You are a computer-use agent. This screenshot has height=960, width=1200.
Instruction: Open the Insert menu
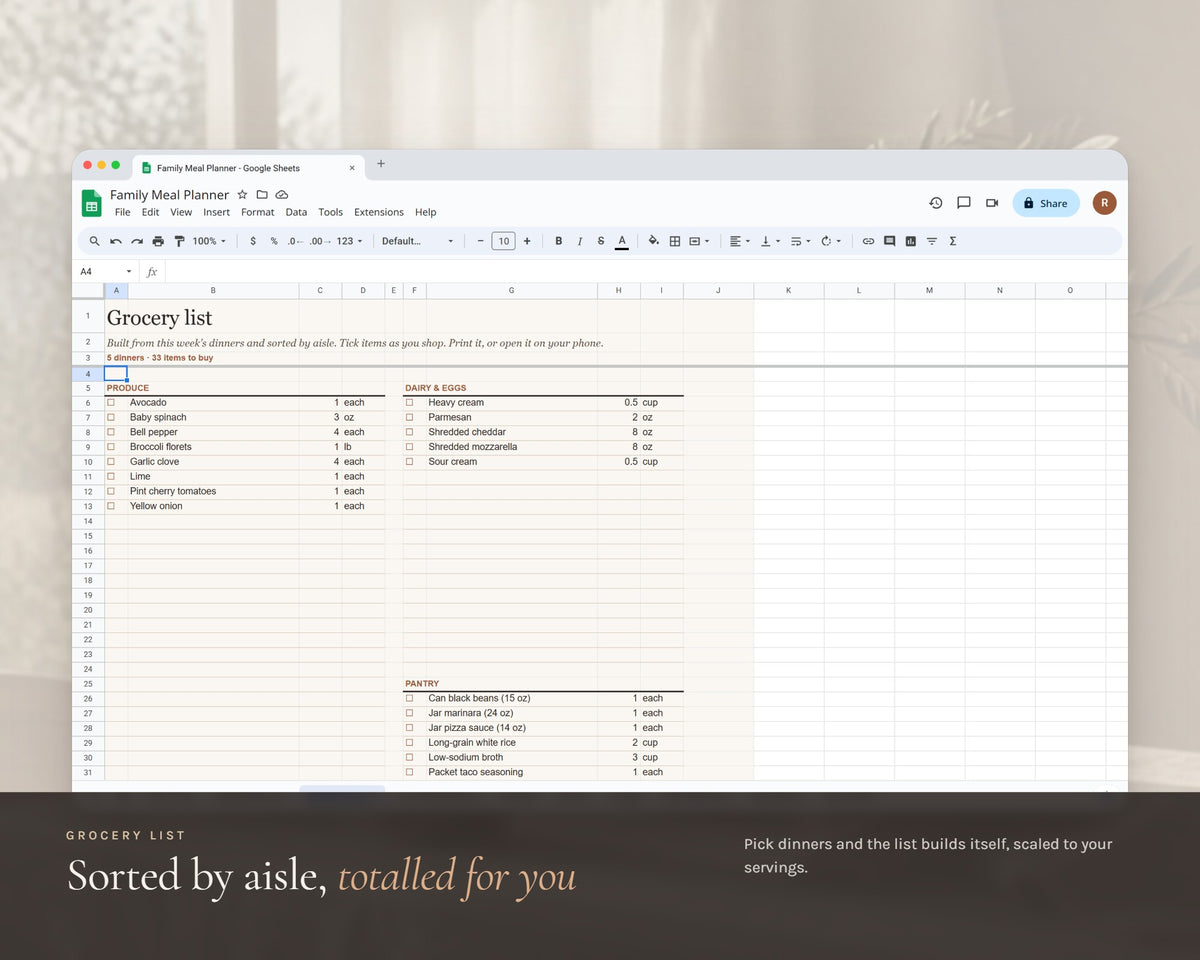217,212
